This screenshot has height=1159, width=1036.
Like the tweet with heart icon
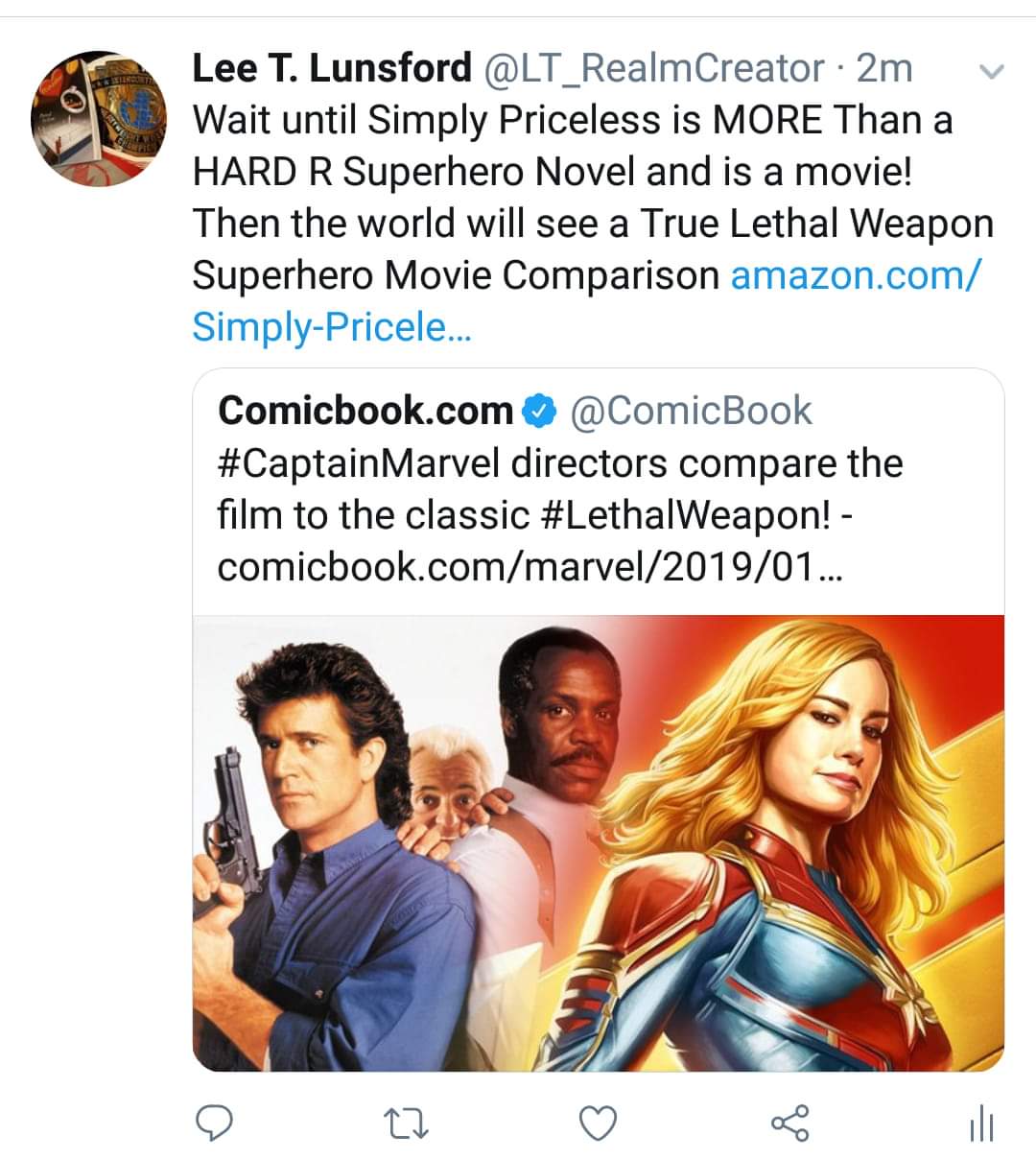(x=599, y=1122)
